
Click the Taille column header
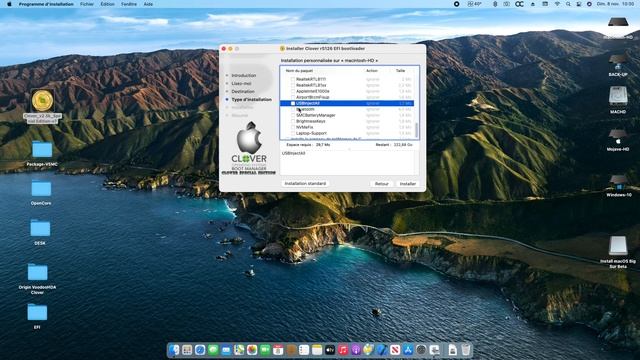tap(400, 71)
